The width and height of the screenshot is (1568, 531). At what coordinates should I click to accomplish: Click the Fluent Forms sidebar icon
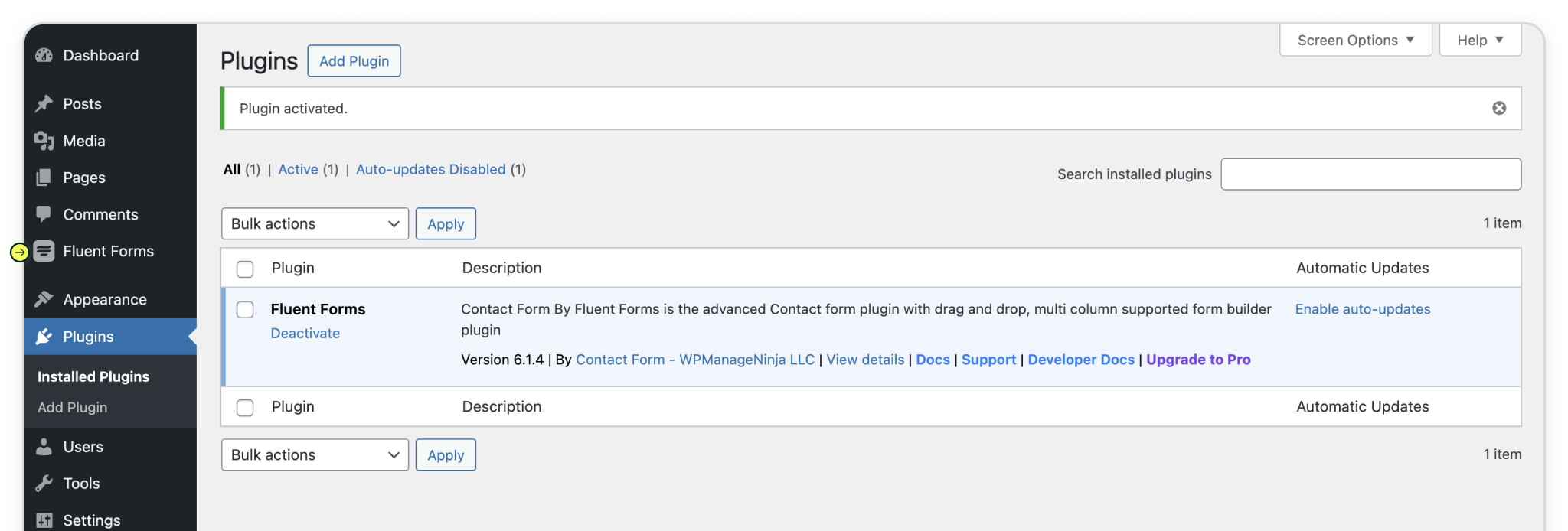click(x=44, y=251)
